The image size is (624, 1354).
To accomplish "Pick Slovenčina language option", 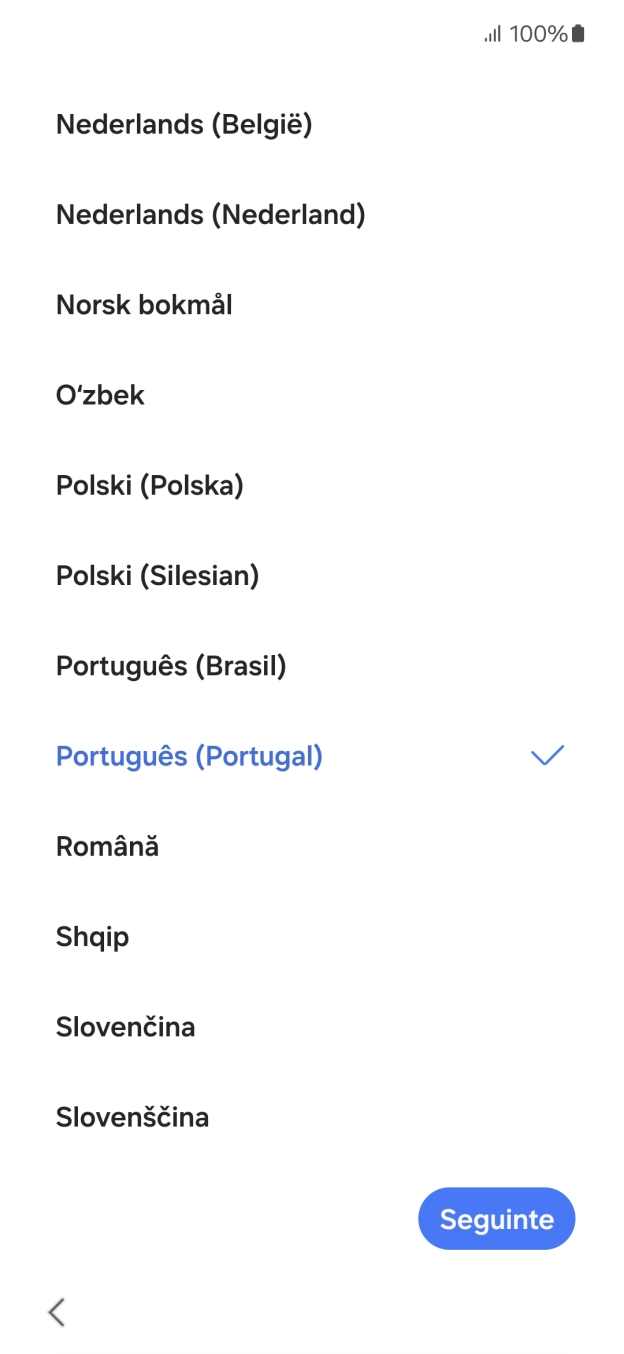I will pyautogui.click(x=125, y=1027).
